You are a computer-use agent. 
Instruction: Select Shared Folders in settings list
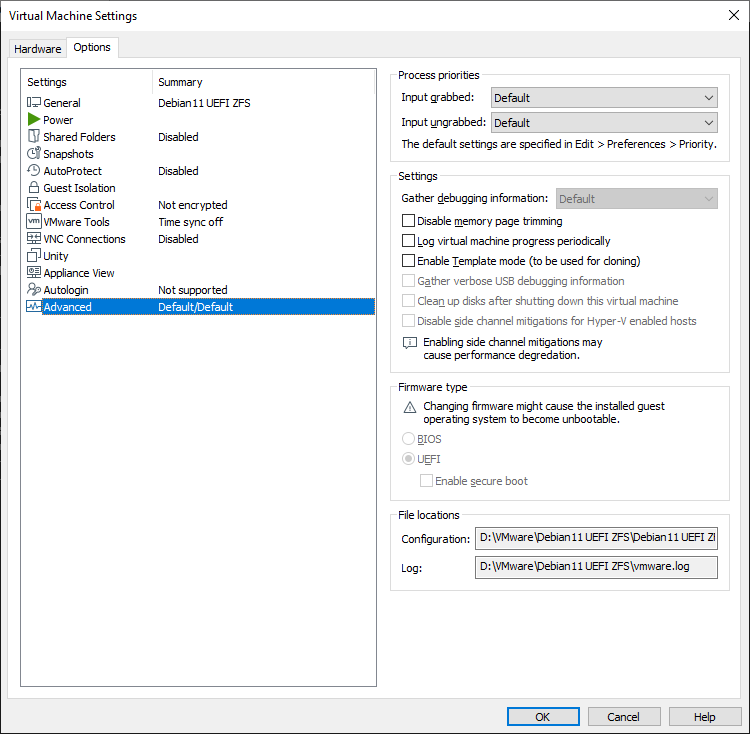[79, 137]
